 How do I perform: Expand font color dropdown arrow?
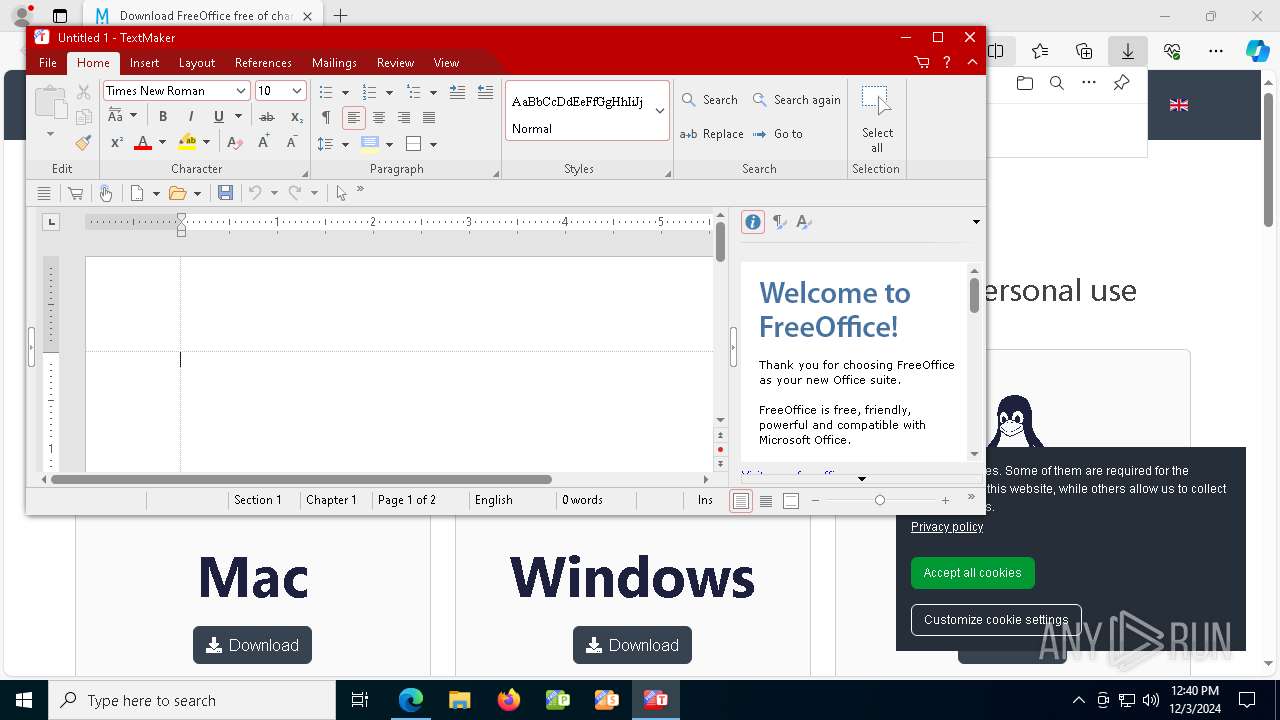coord(162,143)
